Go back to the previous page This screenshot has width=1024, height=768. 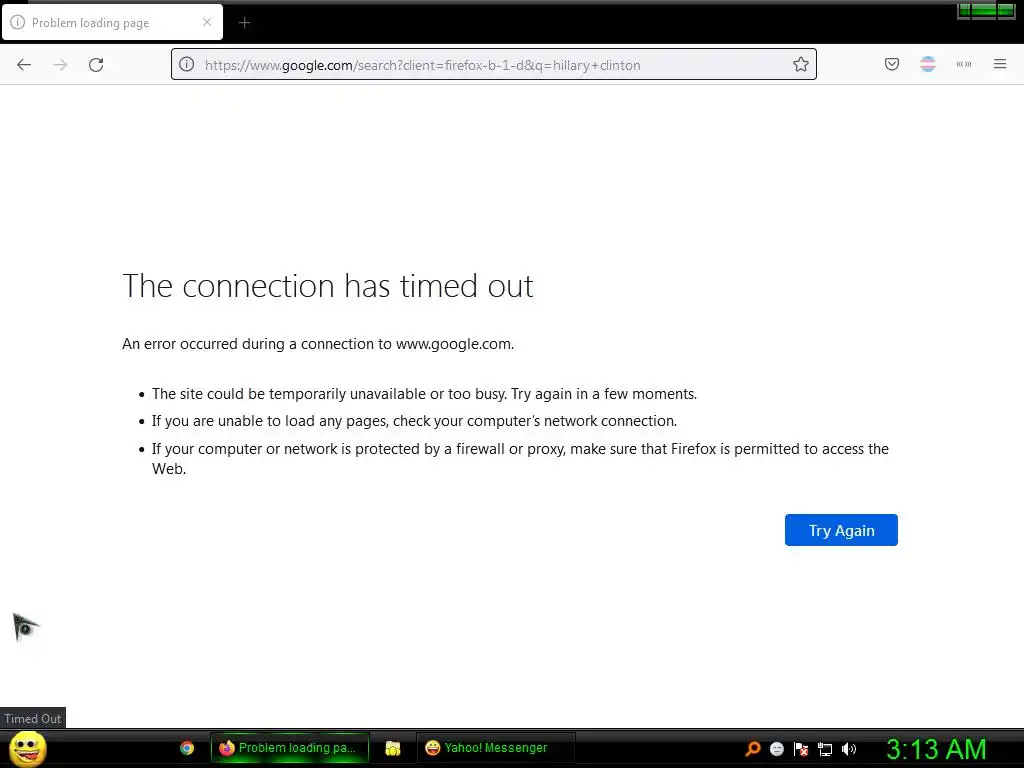pyautogui.click(x=24, y=65)
